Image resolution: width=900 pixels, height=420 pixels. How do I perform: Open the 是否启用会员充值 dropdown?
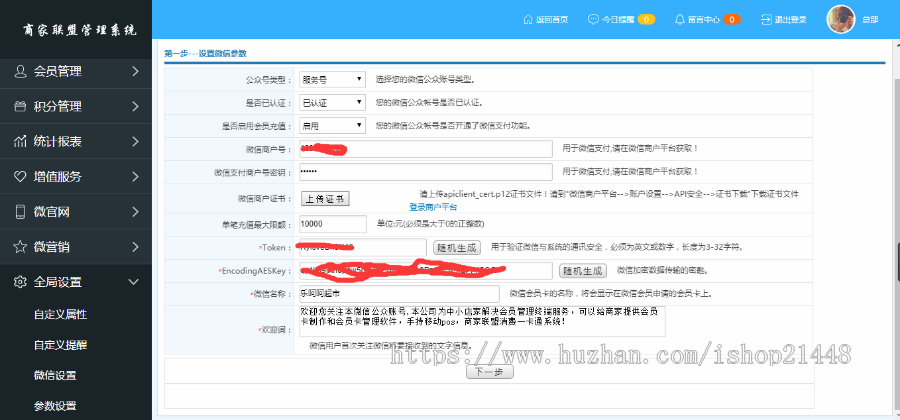[x=332, y=126]
